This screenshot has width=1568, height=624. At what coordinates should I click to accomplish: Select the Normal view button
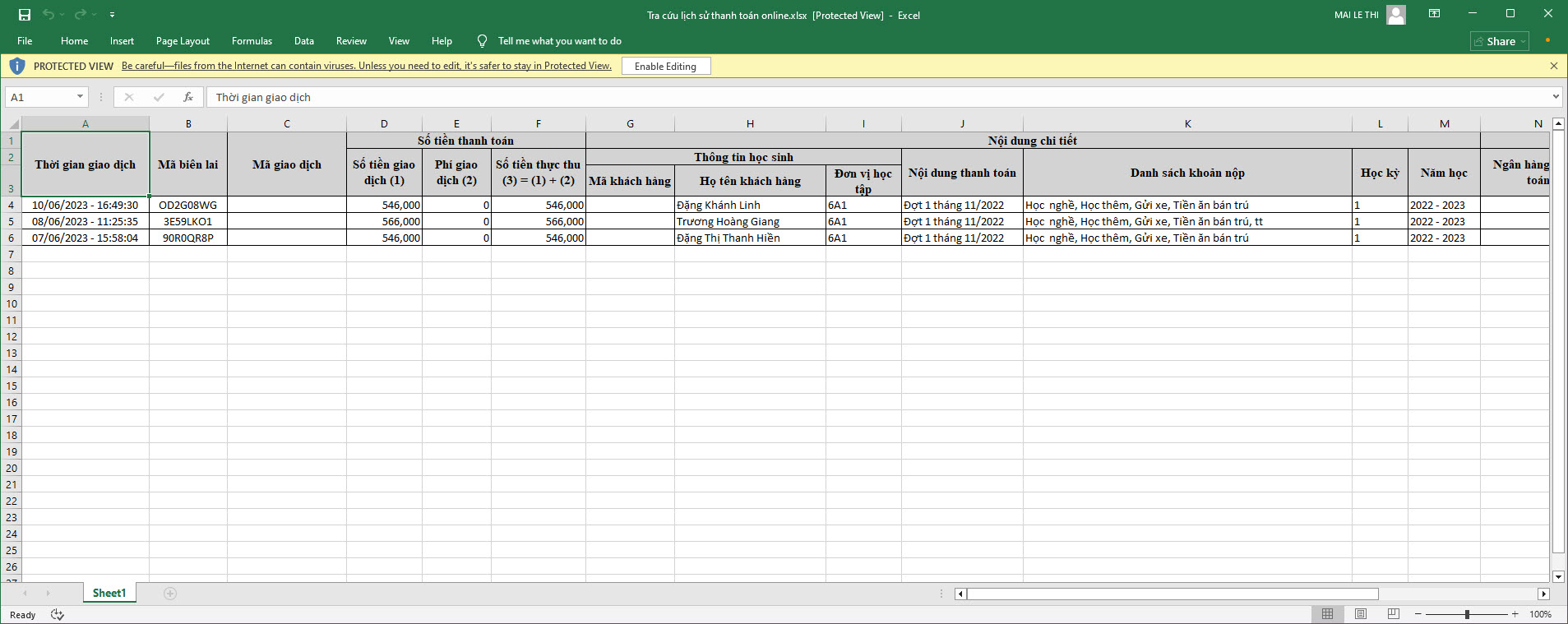[x=1327, y=614]
